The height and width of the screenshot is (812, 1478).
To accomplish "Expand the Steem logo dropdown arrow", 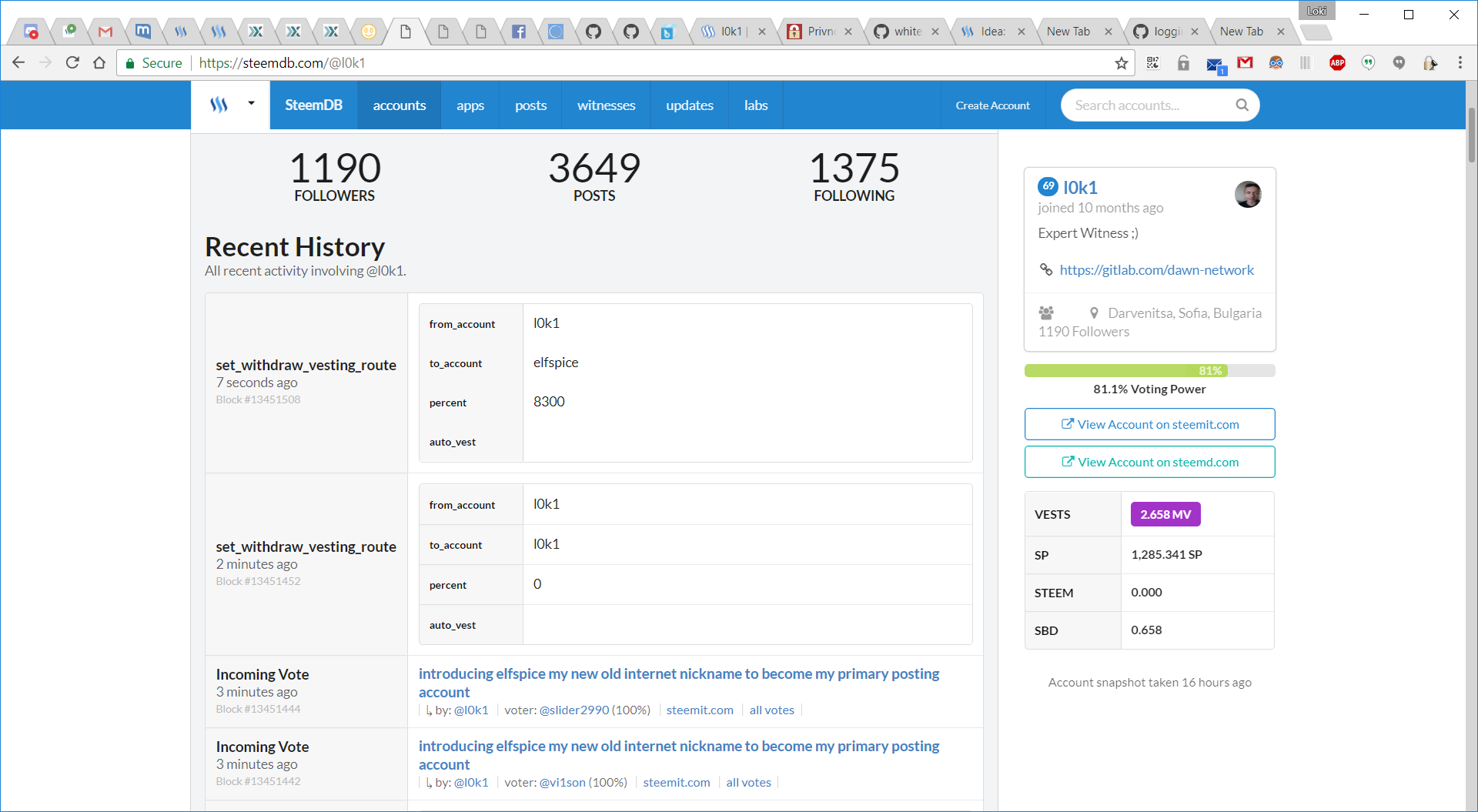I will 251,103.
